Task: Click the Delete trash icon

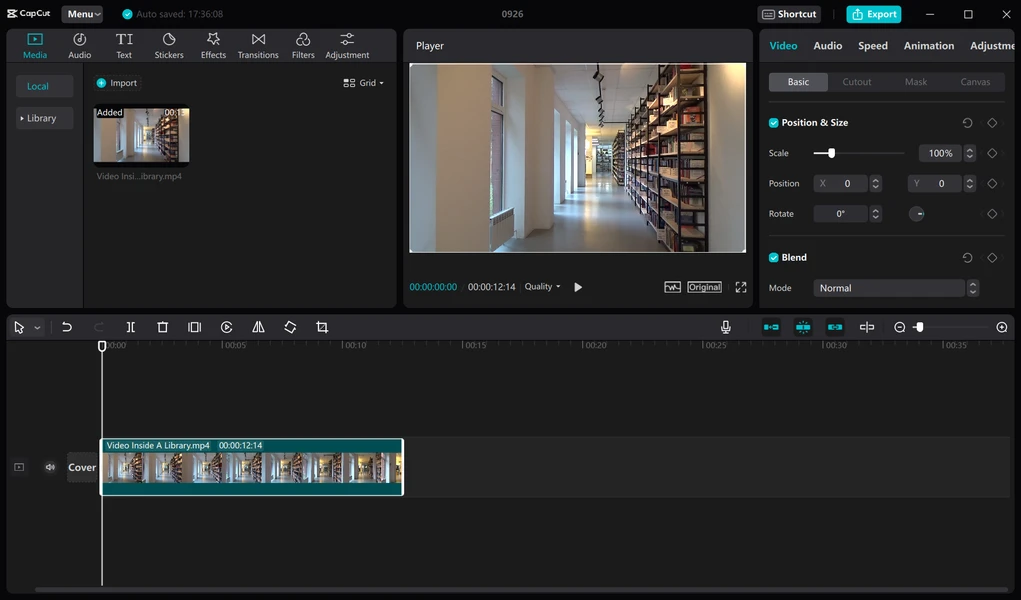Action: tap(163, 327)
